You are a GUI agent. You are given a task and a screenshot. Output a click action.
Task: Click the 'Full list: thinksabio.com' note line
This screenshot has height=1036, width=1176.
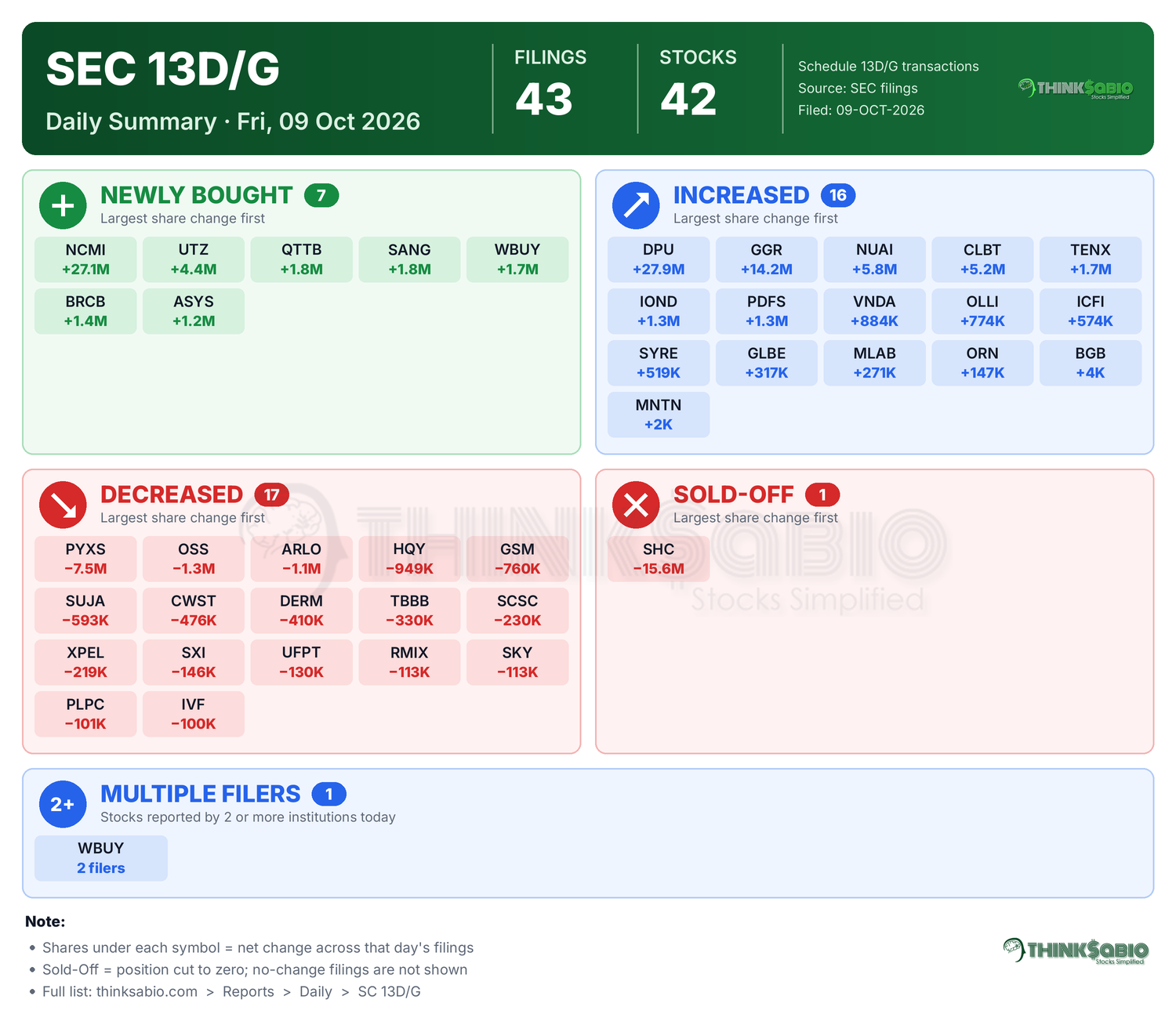(231, 991)
